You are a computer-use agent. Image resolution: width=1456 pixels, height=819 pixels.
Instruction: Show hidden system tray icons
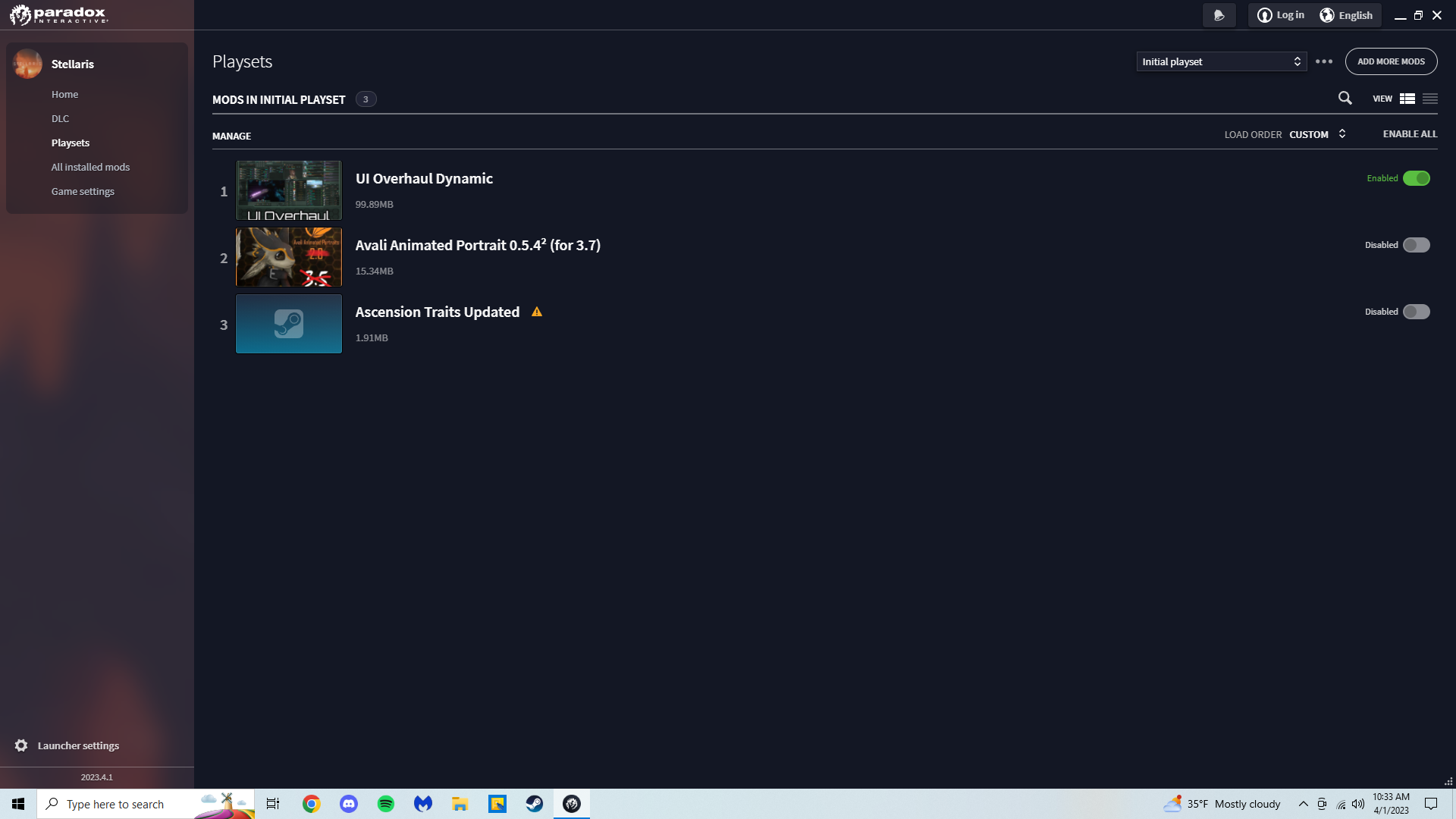point(1304,804)
